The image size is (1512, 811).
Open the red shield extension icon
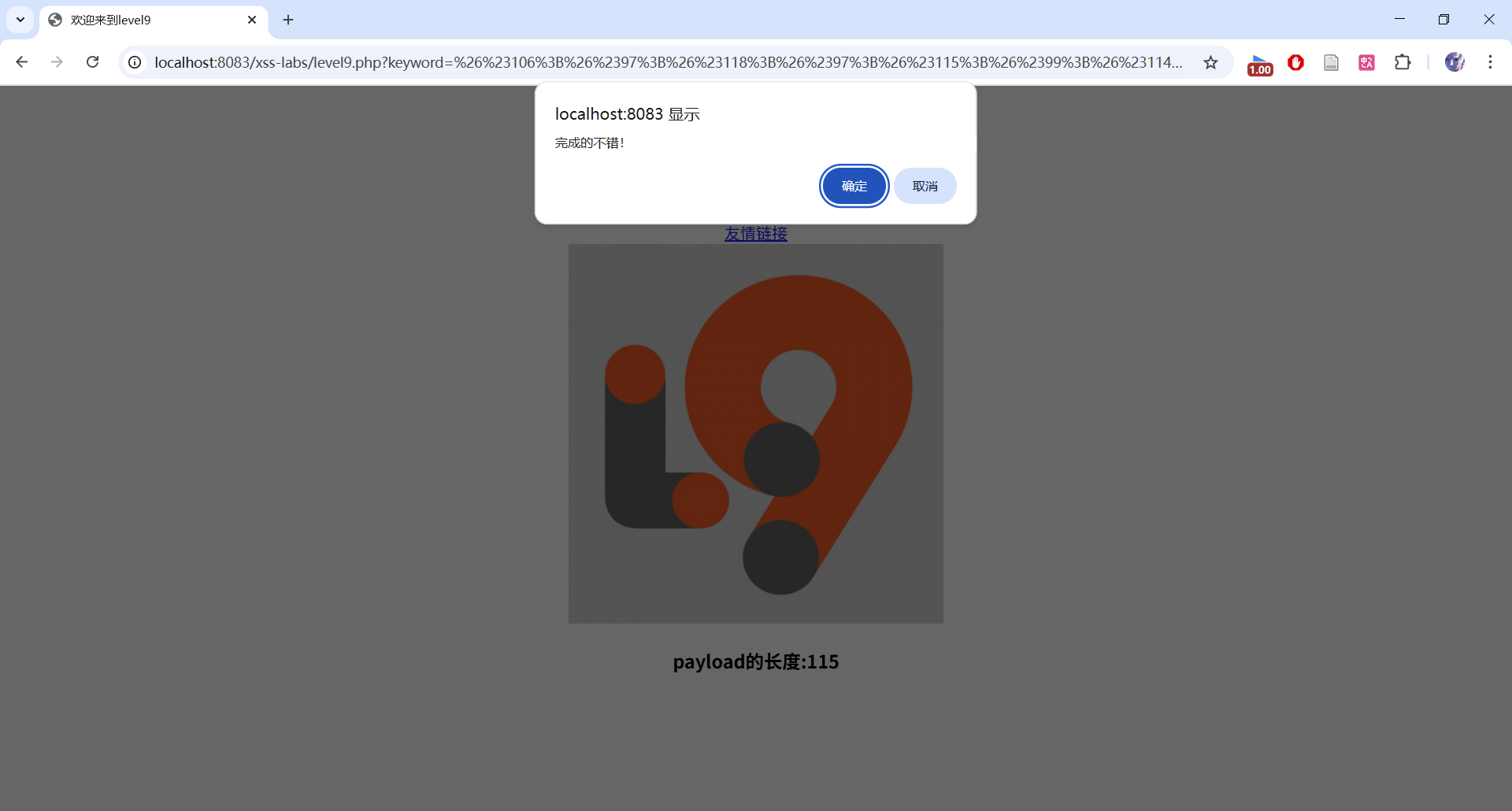[1295, 62]
